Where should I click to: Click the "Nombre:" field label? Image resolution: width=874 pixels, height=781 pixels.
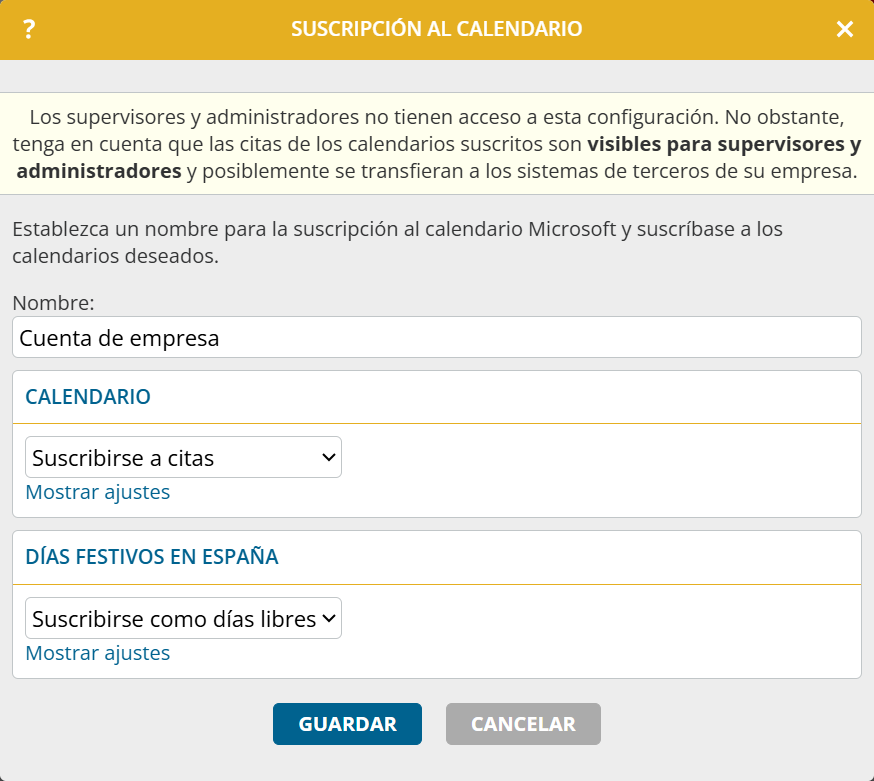(x=53, y=303)
